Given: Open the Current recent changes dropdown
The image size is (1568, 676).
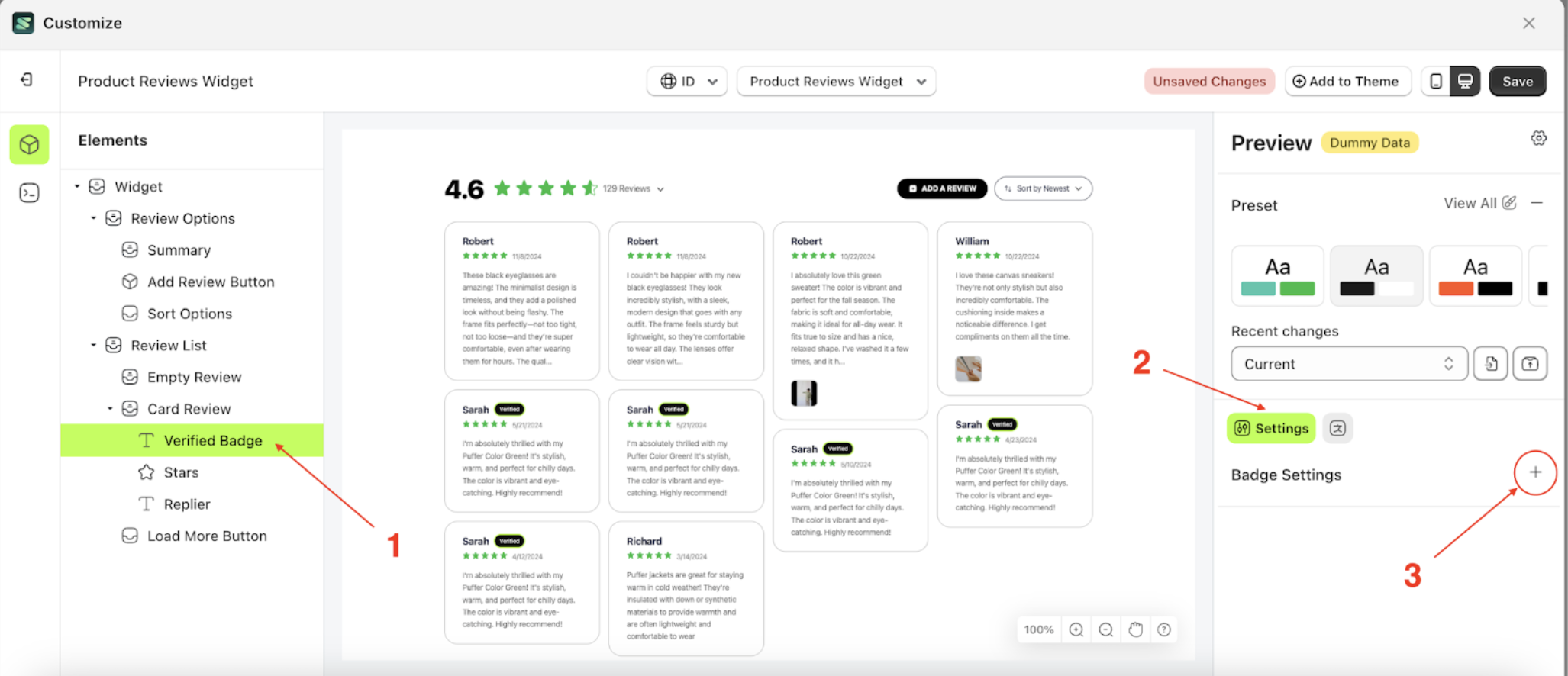Looking at the screenshot, I should coord(1349,364).
